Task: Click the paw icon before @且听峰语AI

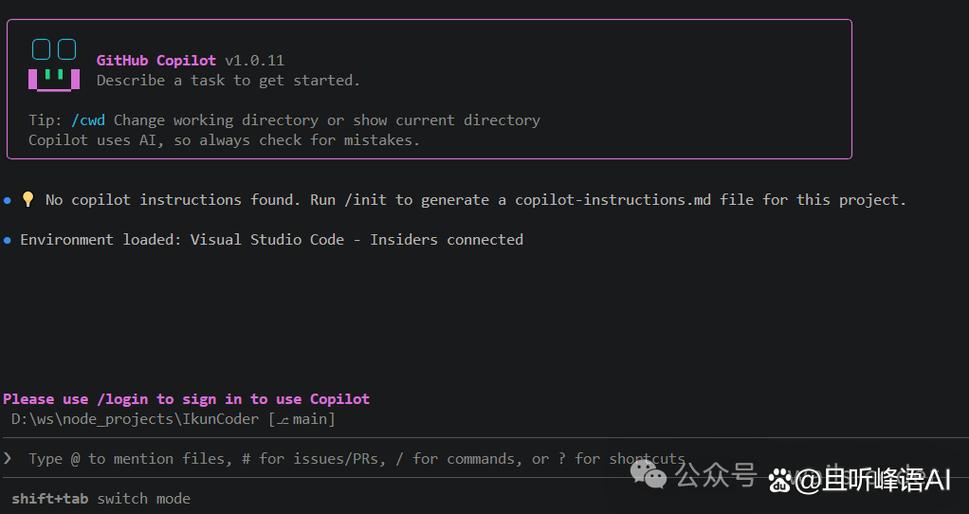Action: (x=781, y=480)
